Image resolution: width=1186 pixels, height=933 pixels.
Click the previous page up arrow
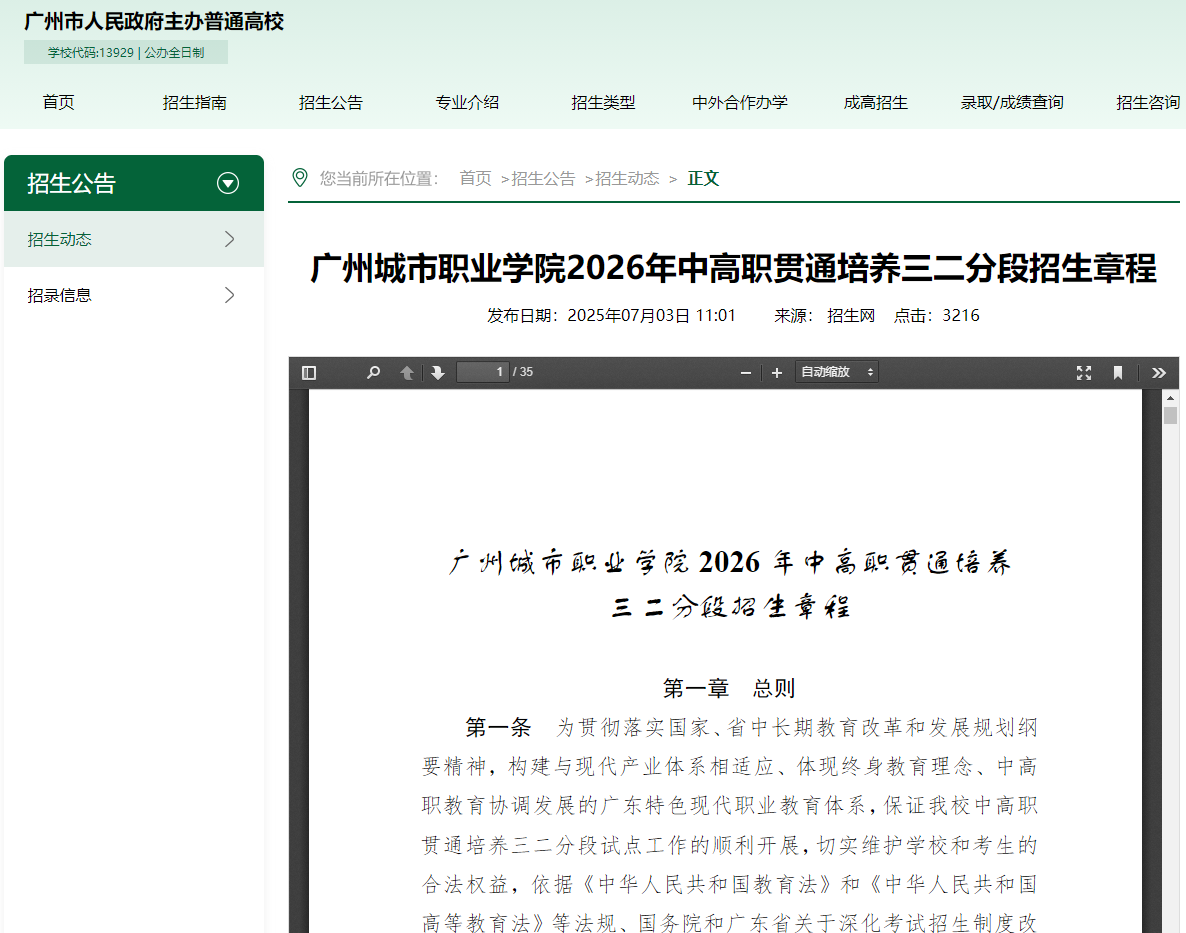point(406,371)
